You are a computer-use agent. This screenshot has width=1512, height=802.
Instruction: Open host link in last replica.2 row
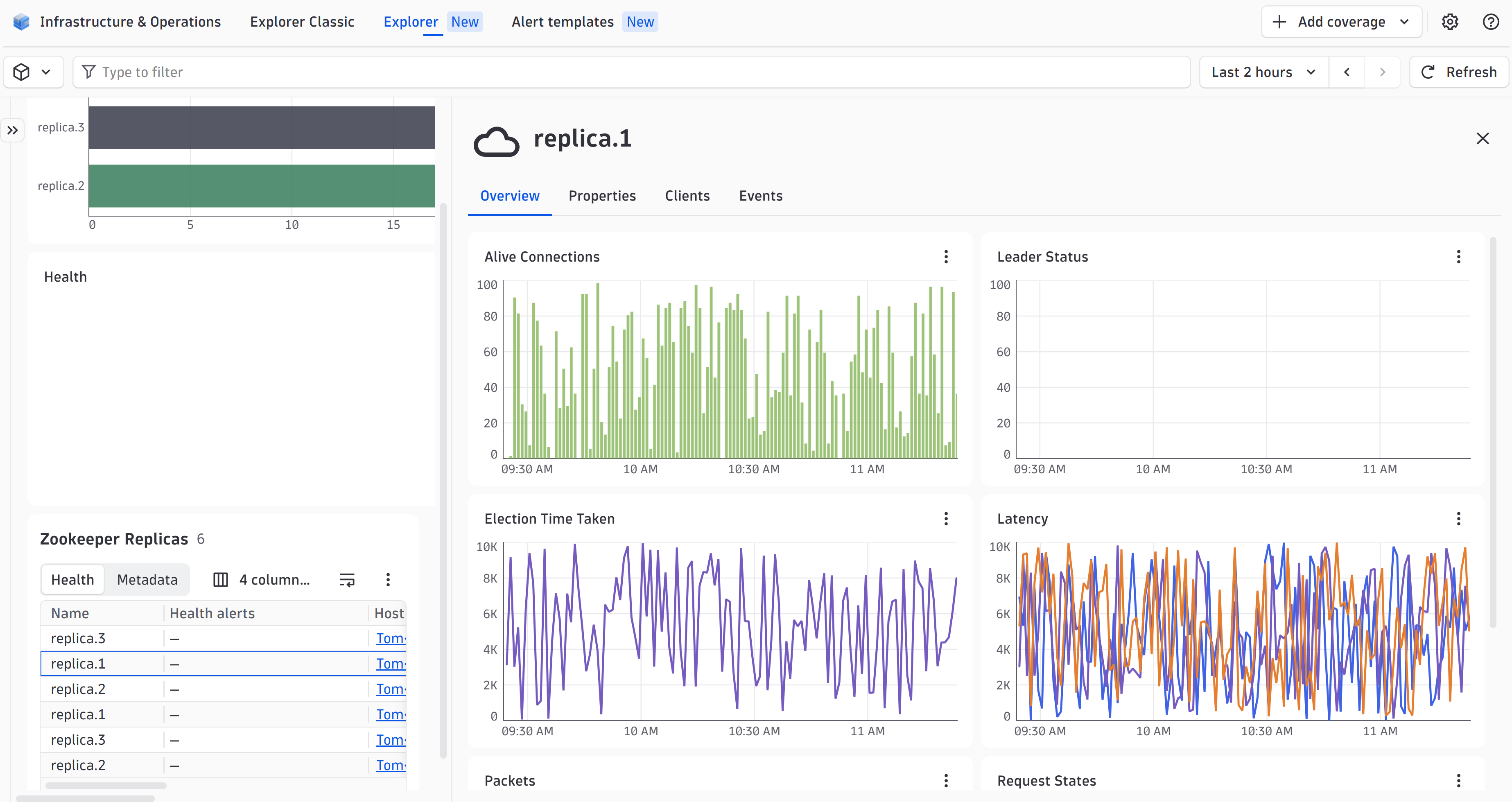(x=391, y=765)
